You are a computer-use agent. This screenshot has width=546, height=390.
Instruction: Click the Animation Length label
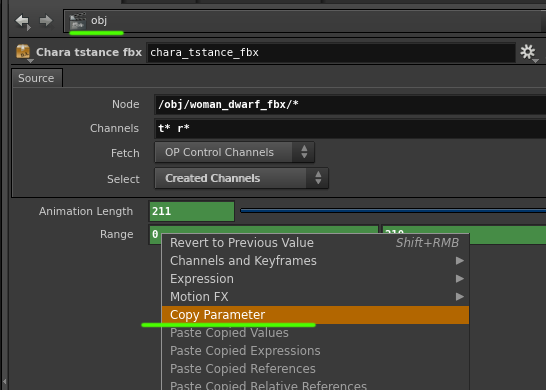coord(86,211)
